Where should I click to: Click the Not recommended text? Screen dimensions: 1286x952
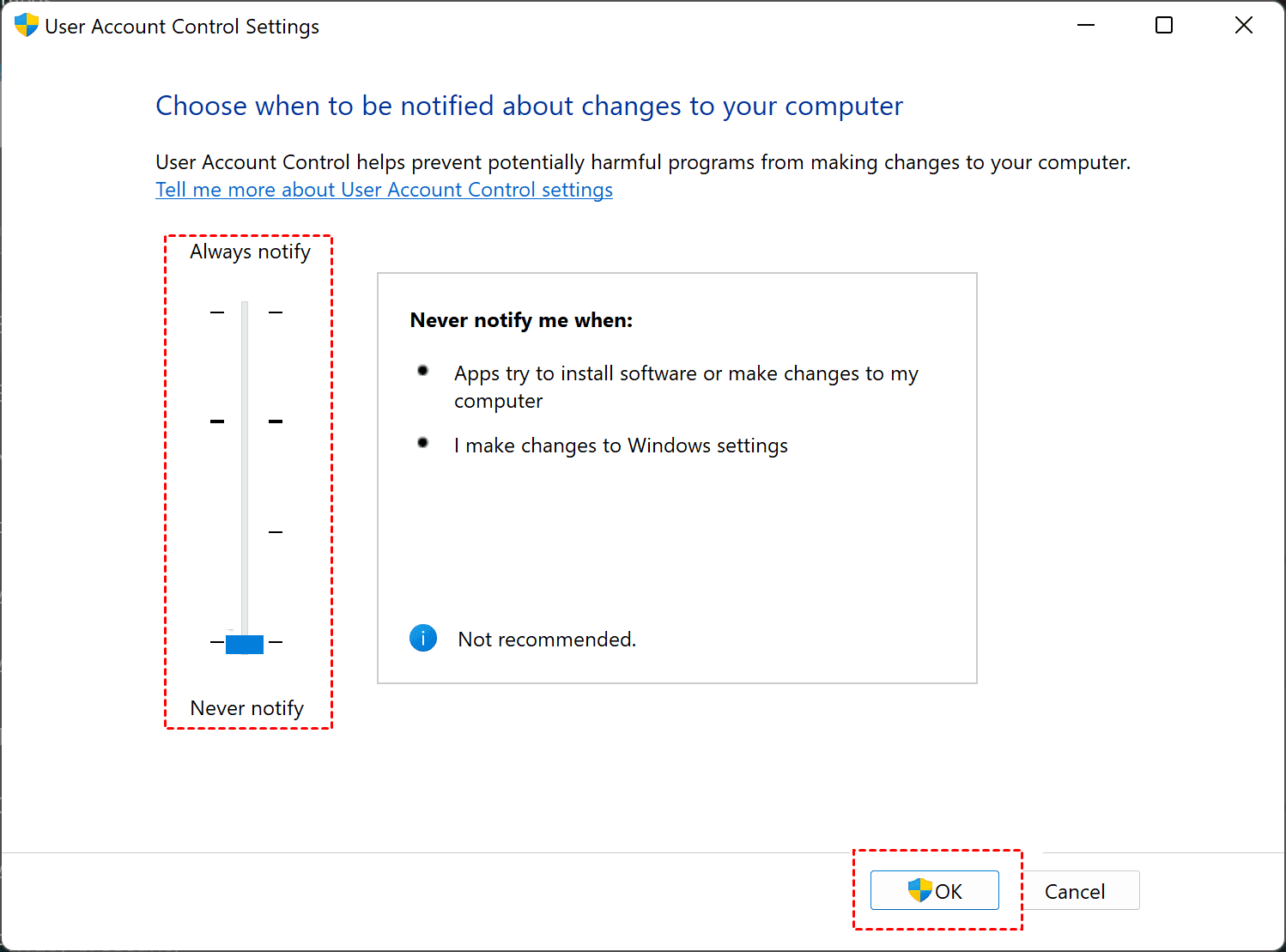547,640
